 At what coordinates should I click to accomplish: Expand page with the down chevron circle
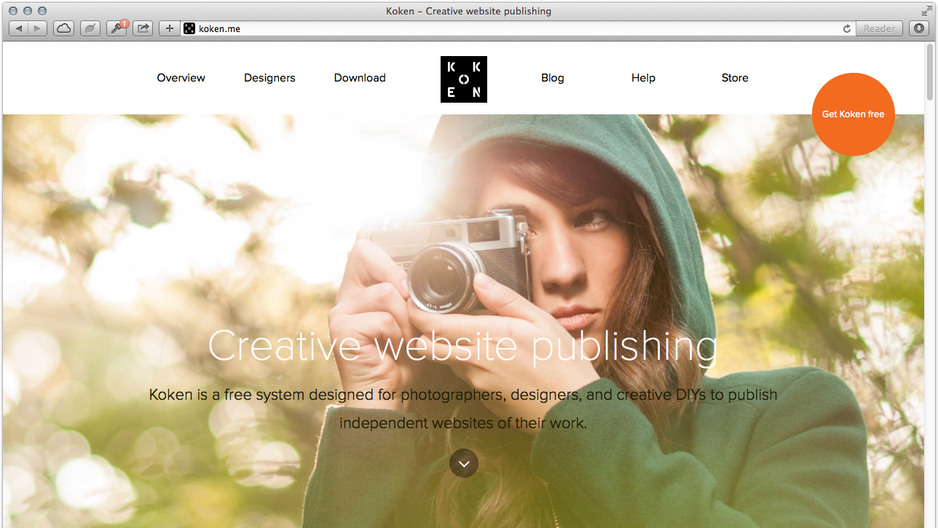click(464, 463)
